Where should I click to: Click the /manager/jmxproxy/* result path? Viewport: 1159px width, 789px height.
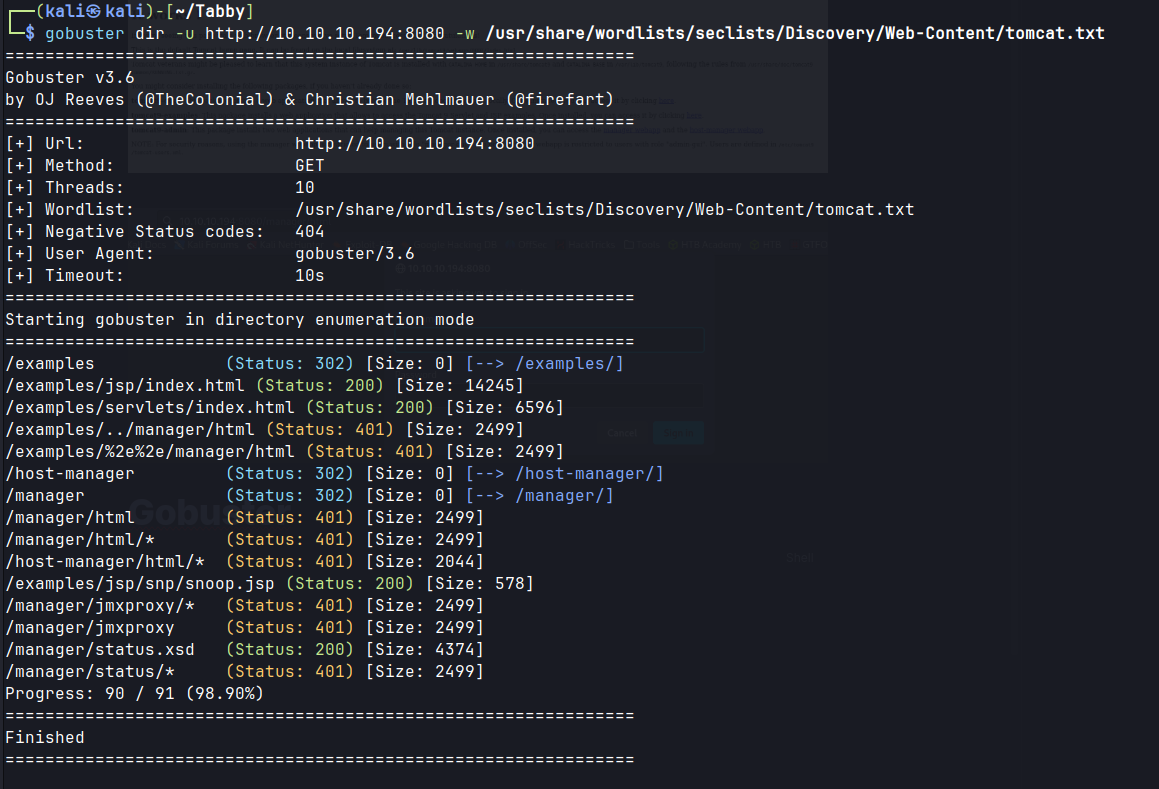[100, 606]
